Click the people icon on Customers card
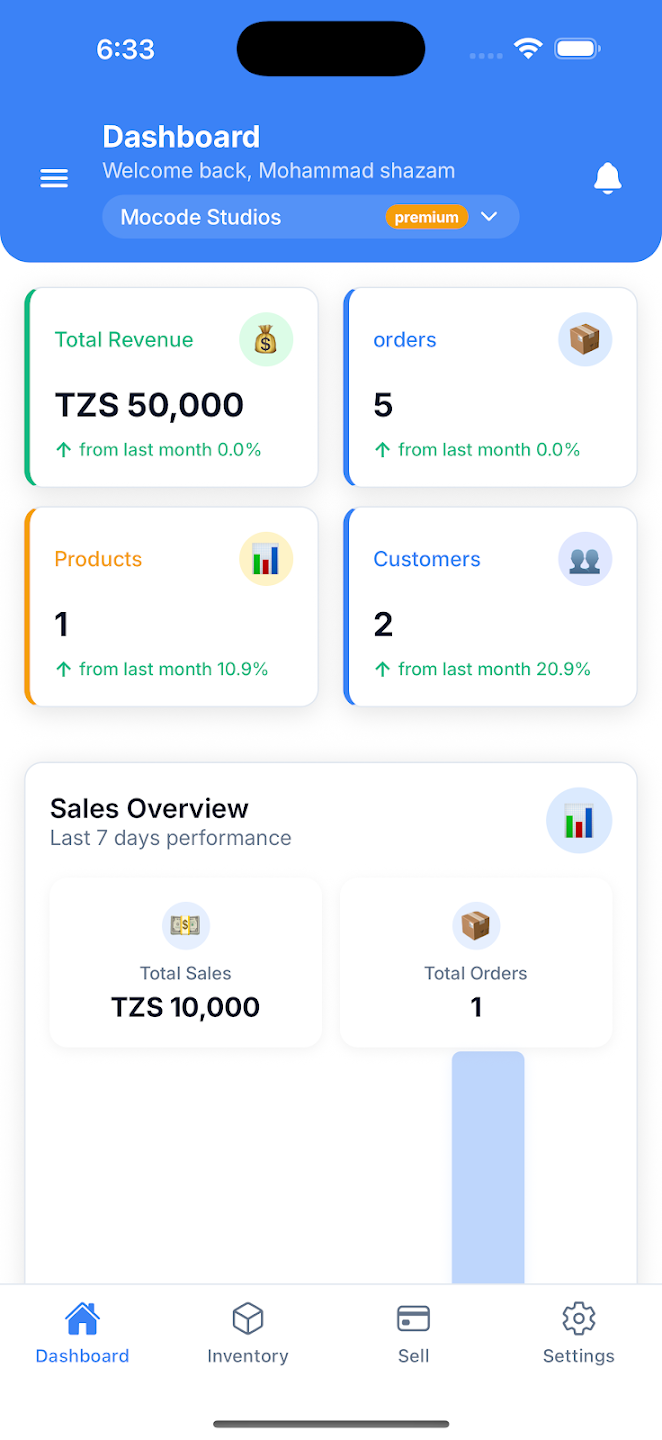Viewport: 662px width, 1440px height. [x=584, y=559]
